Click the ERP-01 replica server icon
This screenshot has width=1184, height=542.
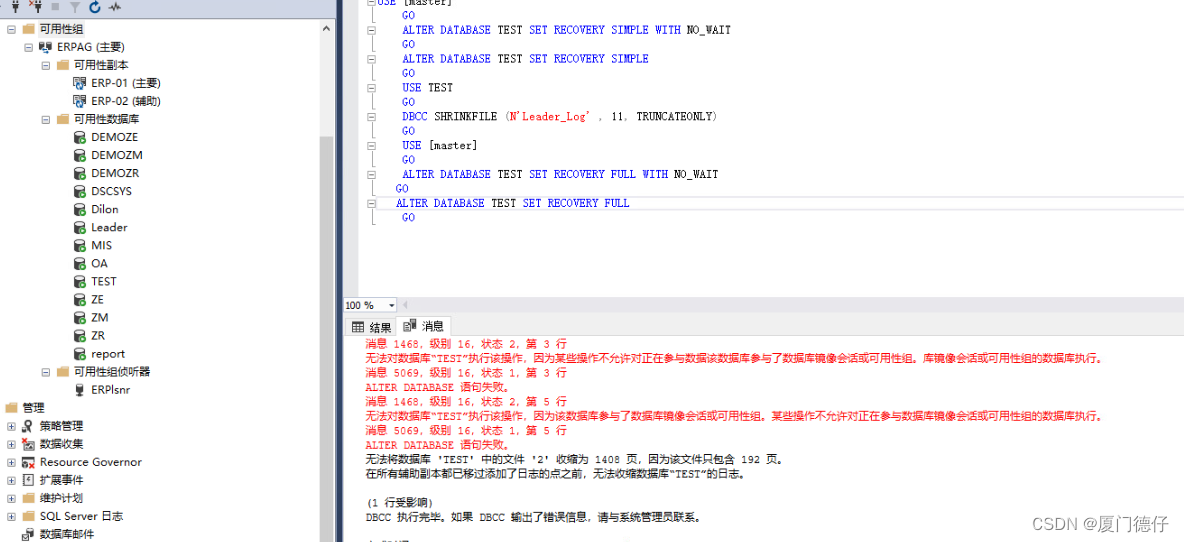(80, 83)
